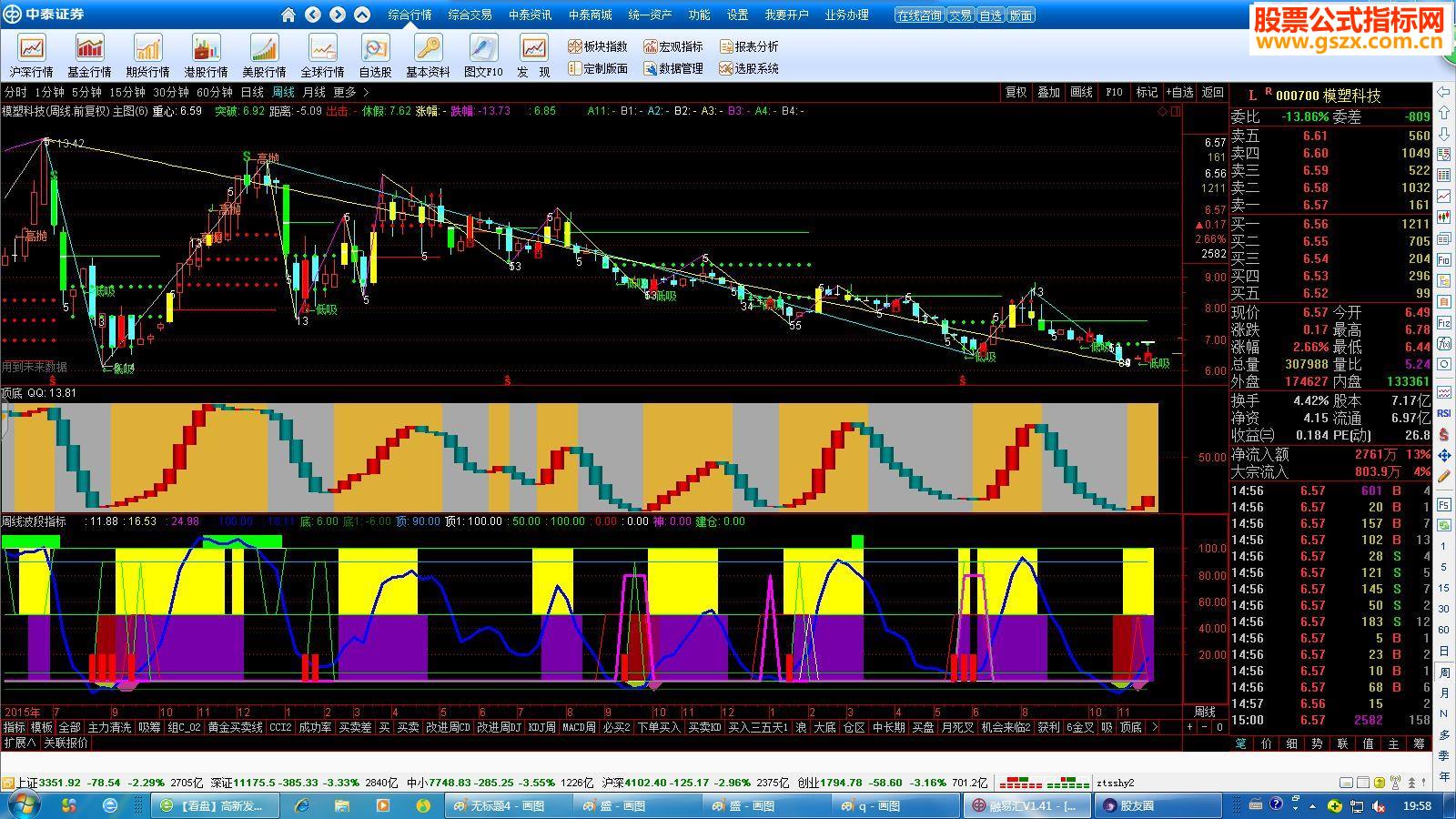The image size is (1456, 819).
Task: Zoom out chart with minus button
Action: pyautogui.click(x=1205, y=727)
